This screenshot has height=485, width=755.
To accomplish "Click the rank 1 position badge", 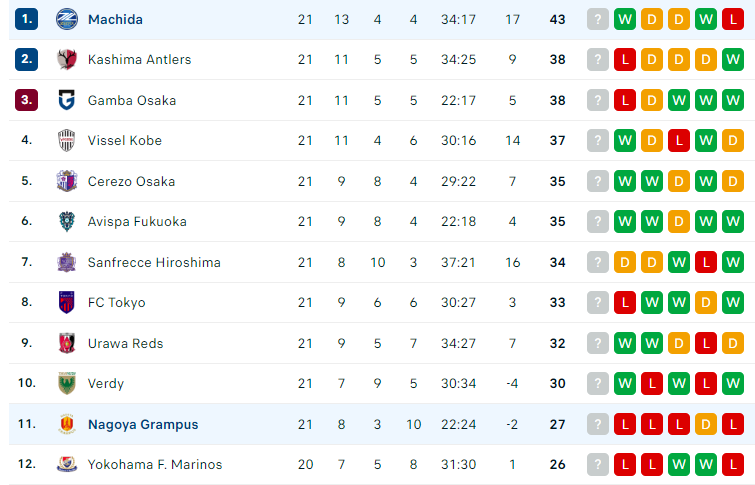I will point(26,19).
